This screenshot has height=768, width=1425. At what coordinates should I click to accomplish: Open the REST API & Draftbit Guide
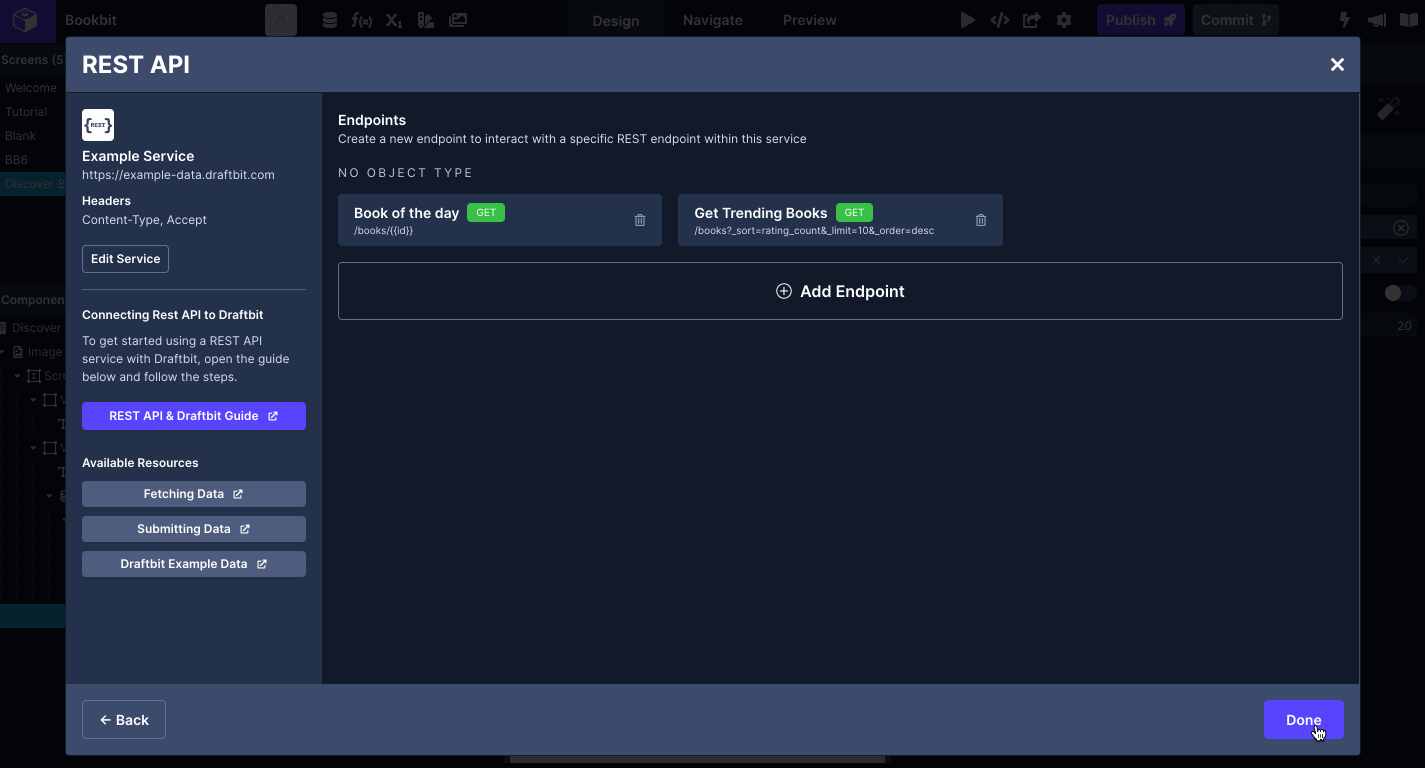point(194,416)
